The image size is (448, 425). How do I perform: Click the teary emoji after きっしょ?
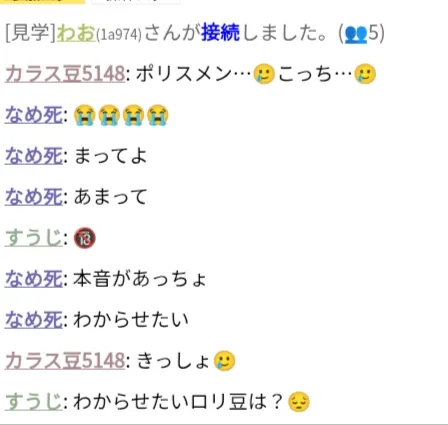[224, 361]
